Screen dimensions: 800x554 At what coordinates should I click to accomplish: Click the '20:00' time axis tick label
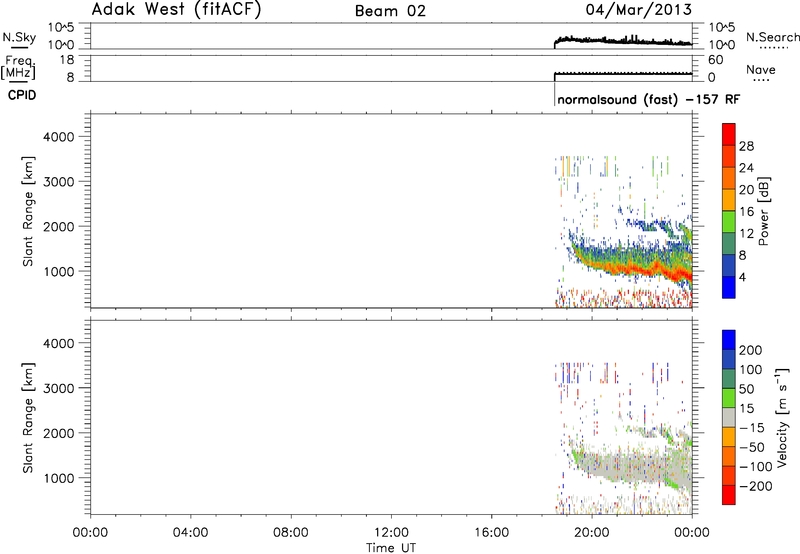592,533
